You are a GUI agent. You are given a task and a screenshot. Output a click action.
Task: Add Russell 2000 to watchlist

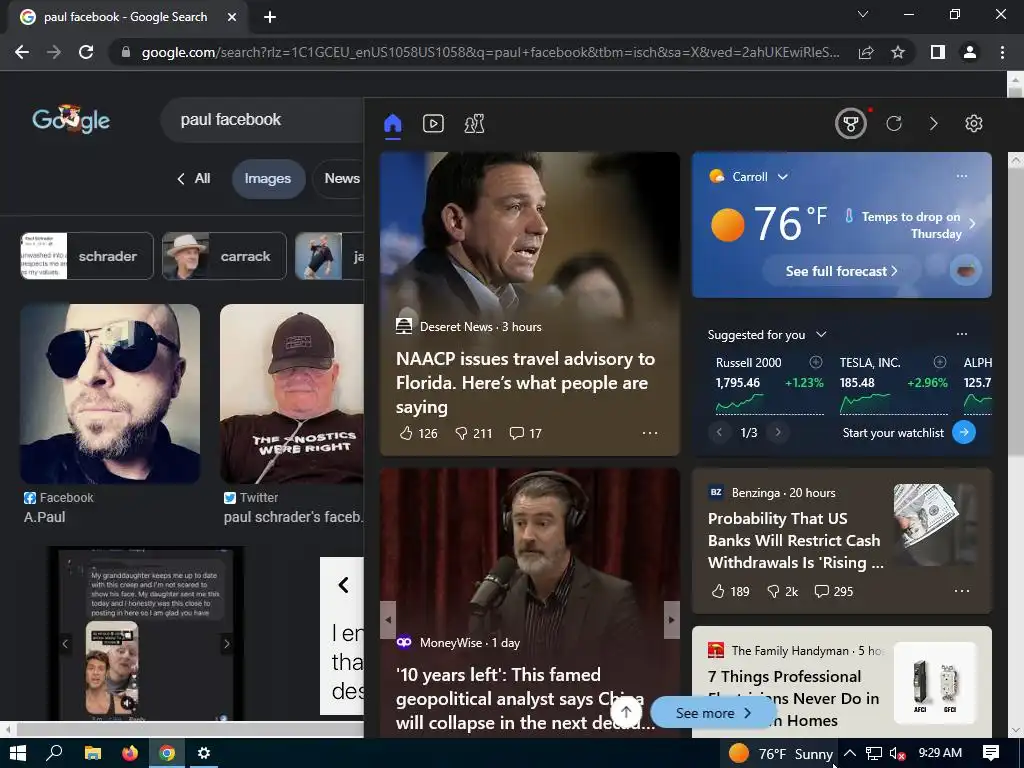pos(816,362)
